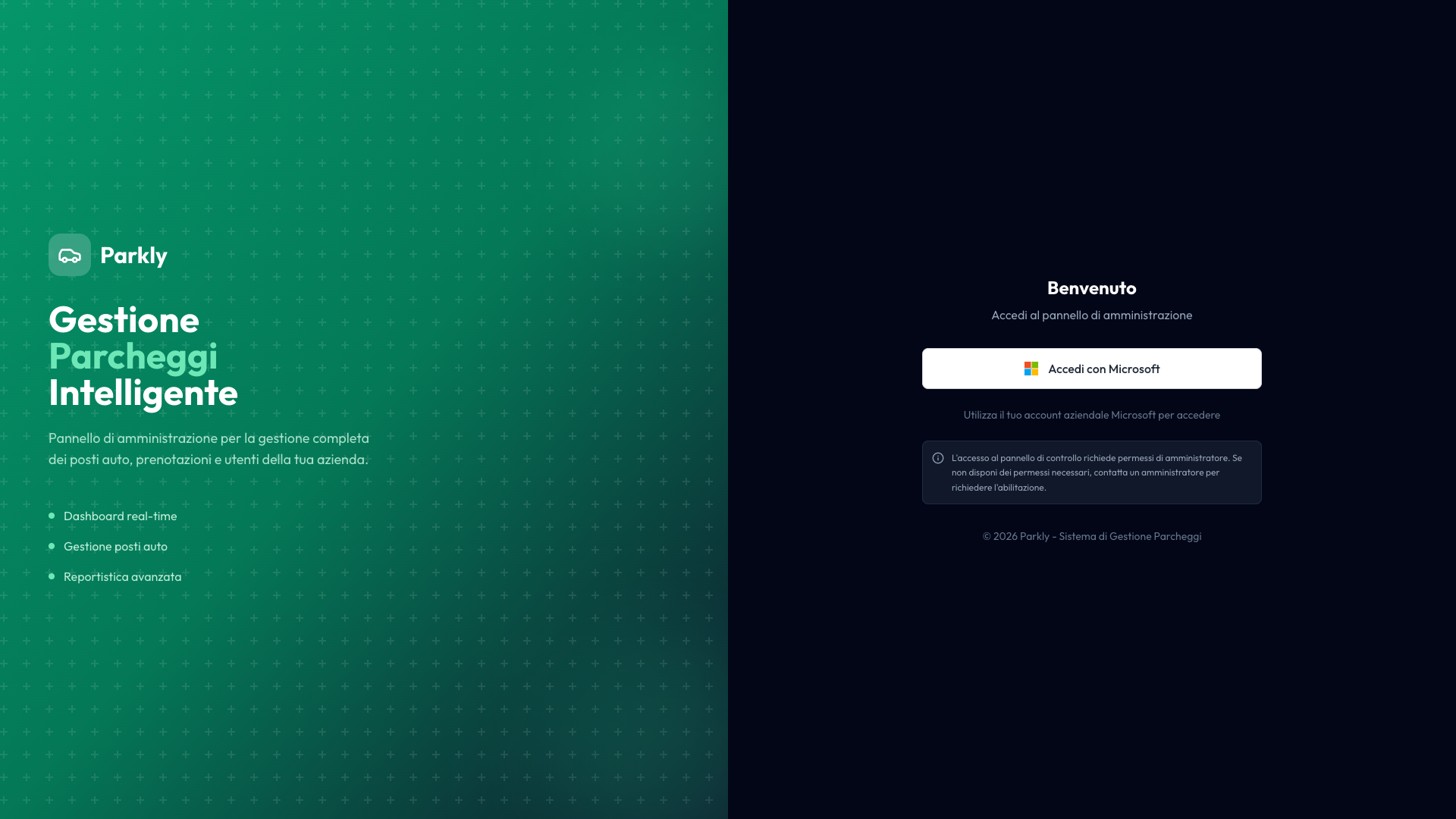Click the Microsoft corporate account hint text
Viewport: 1456px width, 819px height.
point(1091,415)
